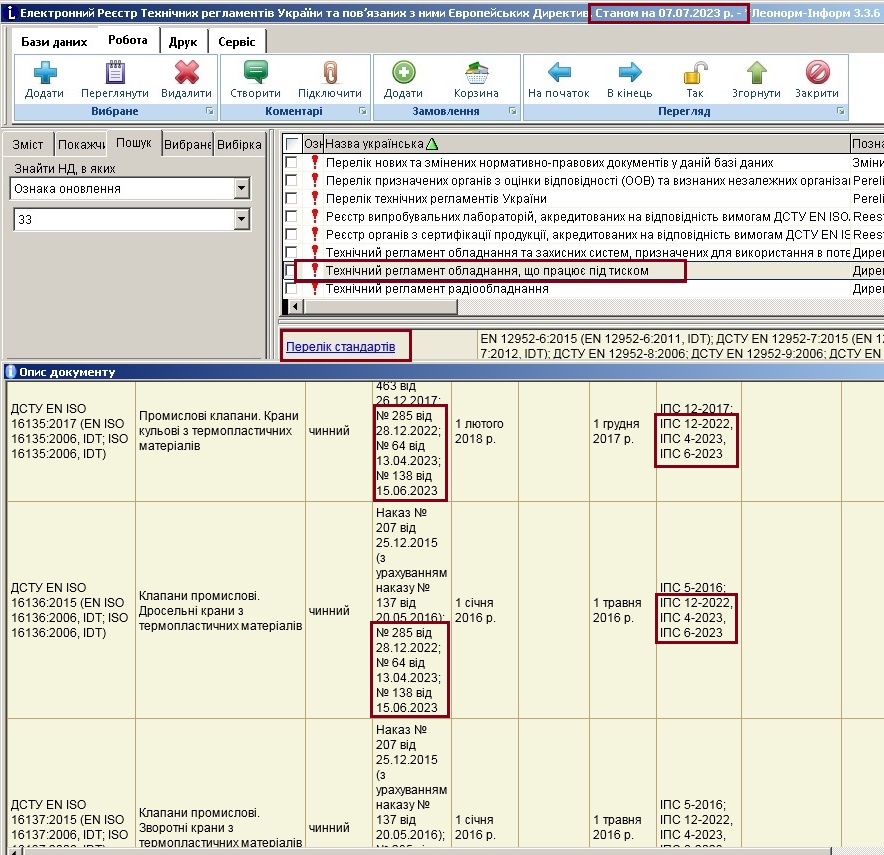The width and height of the screenshot is (884, 855).
Task: Open the Друк ribbon tab
Action: coord(183,42)
